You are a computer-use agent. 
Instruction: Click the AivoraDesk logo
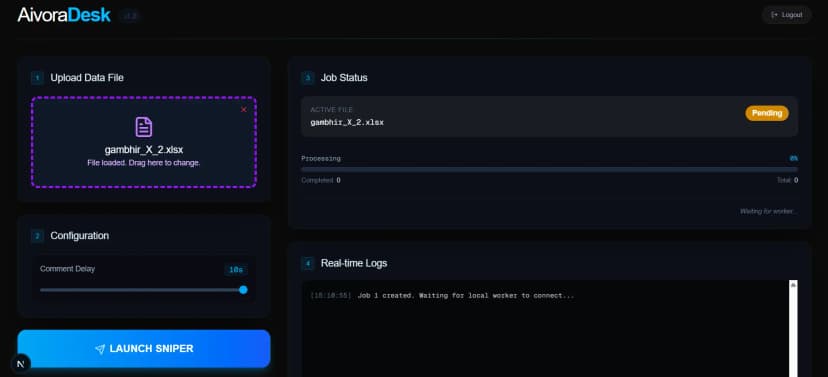(64, 15)
